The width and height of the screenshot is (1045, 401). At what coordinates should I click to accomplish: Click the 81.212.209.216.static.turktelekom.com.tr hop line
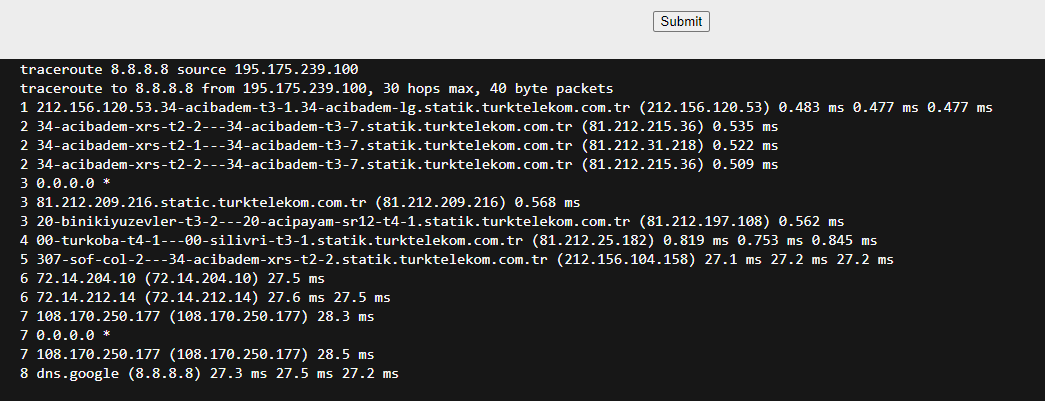[300, 202]
